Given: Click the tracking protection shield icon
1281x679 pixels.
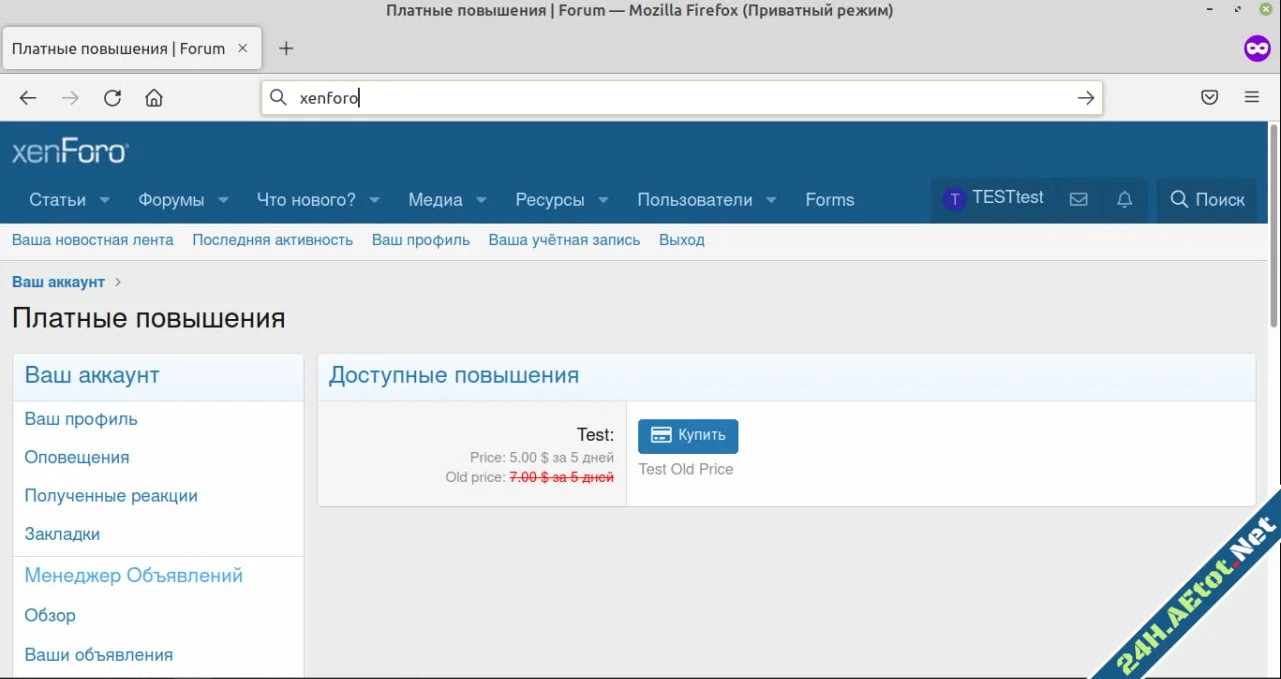Looking at the screenshot, I should 1209,96.
